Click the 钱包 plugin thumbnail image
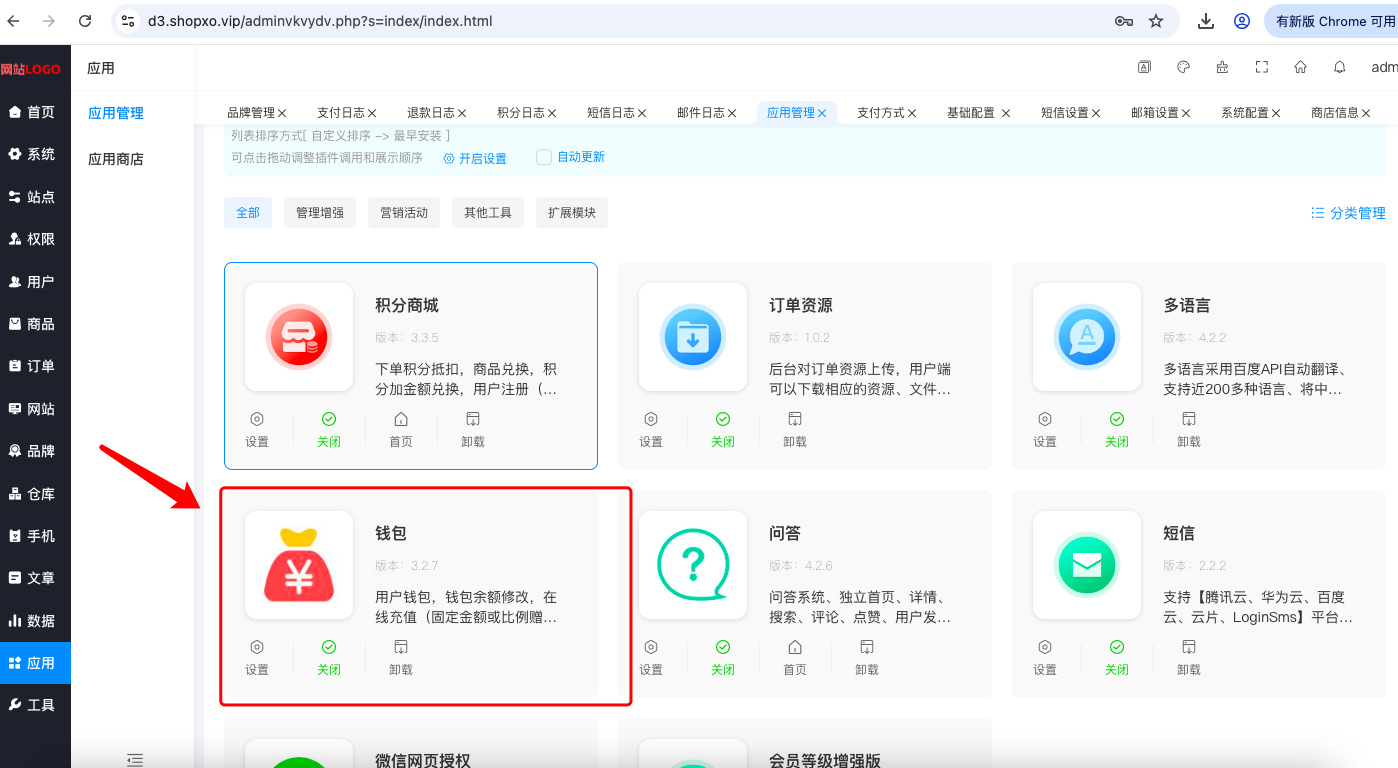This screenshot has height=768, width=1398. coord(299,565)
